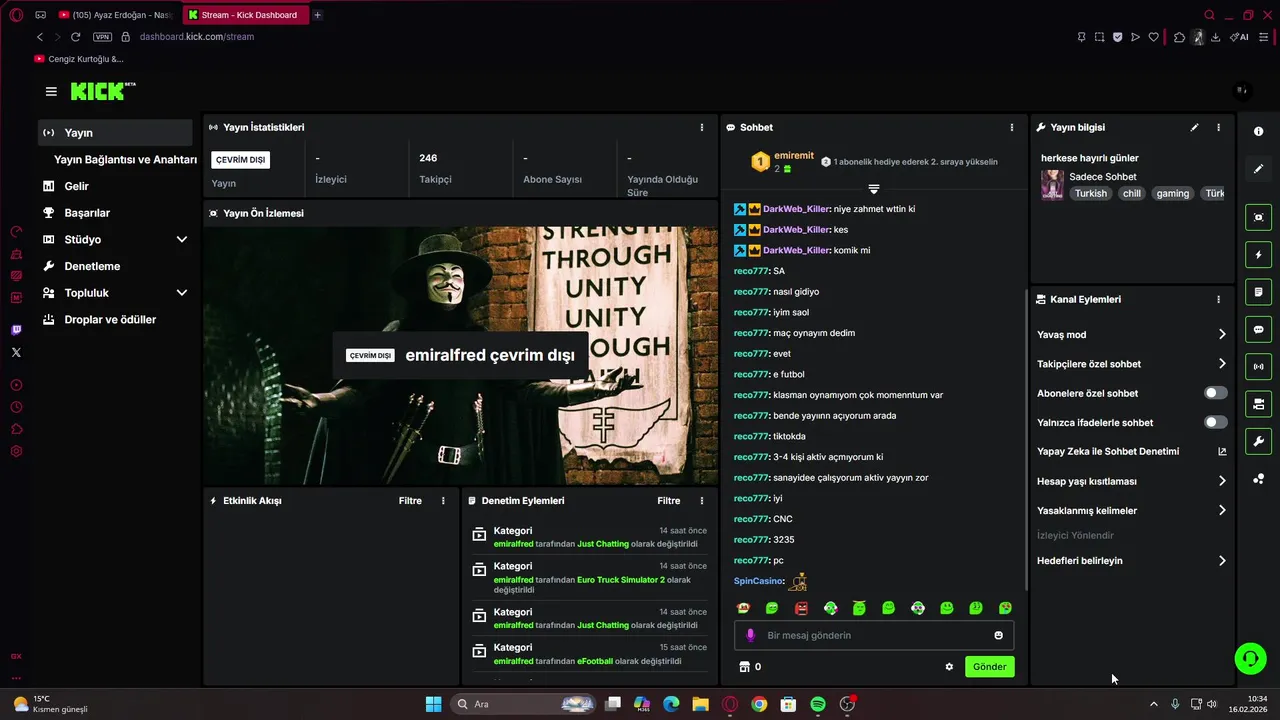Open Yasaklanmış kelimeler chevron
Viewport: 1280px width, 720px height.
point(1222,510)
